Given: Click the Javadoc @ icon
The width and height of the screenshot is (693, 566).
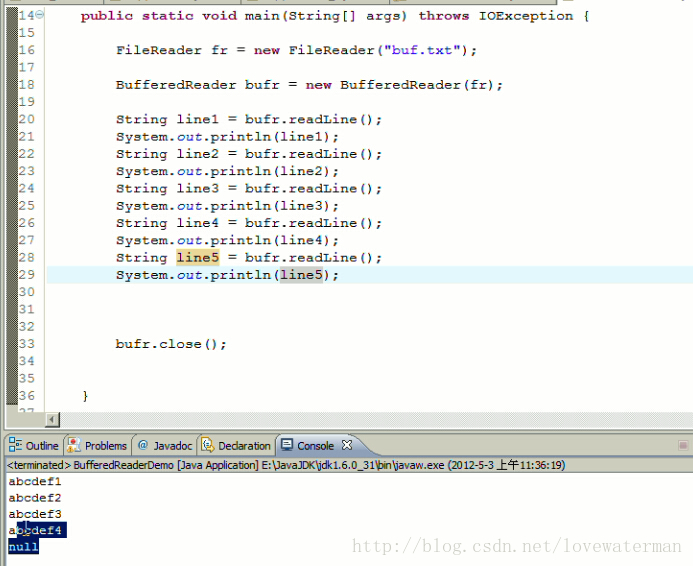Looking at the screenshot, I should pyautogui.click(x=143, y=445).
